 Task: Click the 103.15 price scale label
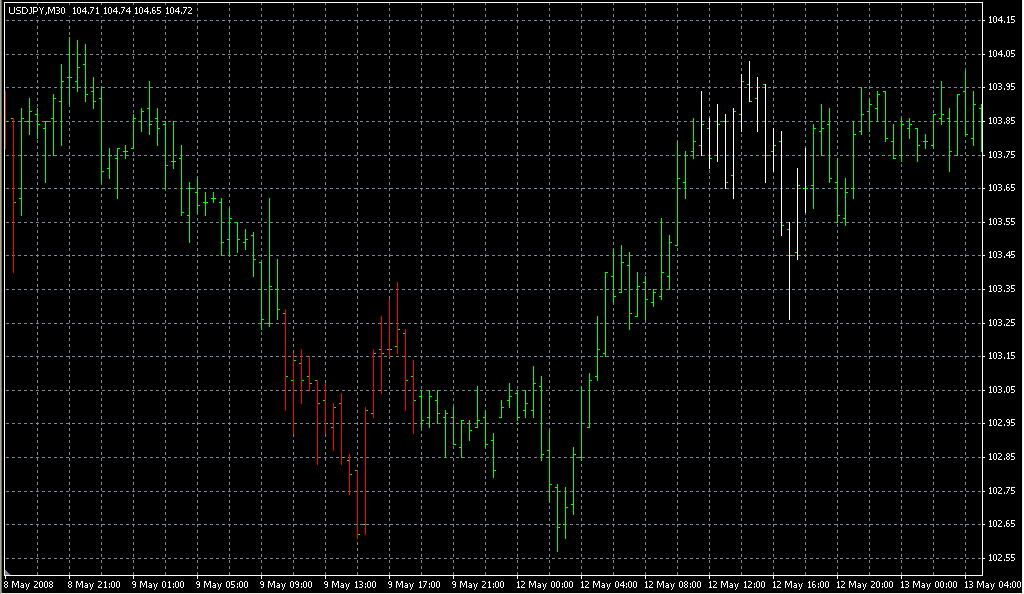1001,356
